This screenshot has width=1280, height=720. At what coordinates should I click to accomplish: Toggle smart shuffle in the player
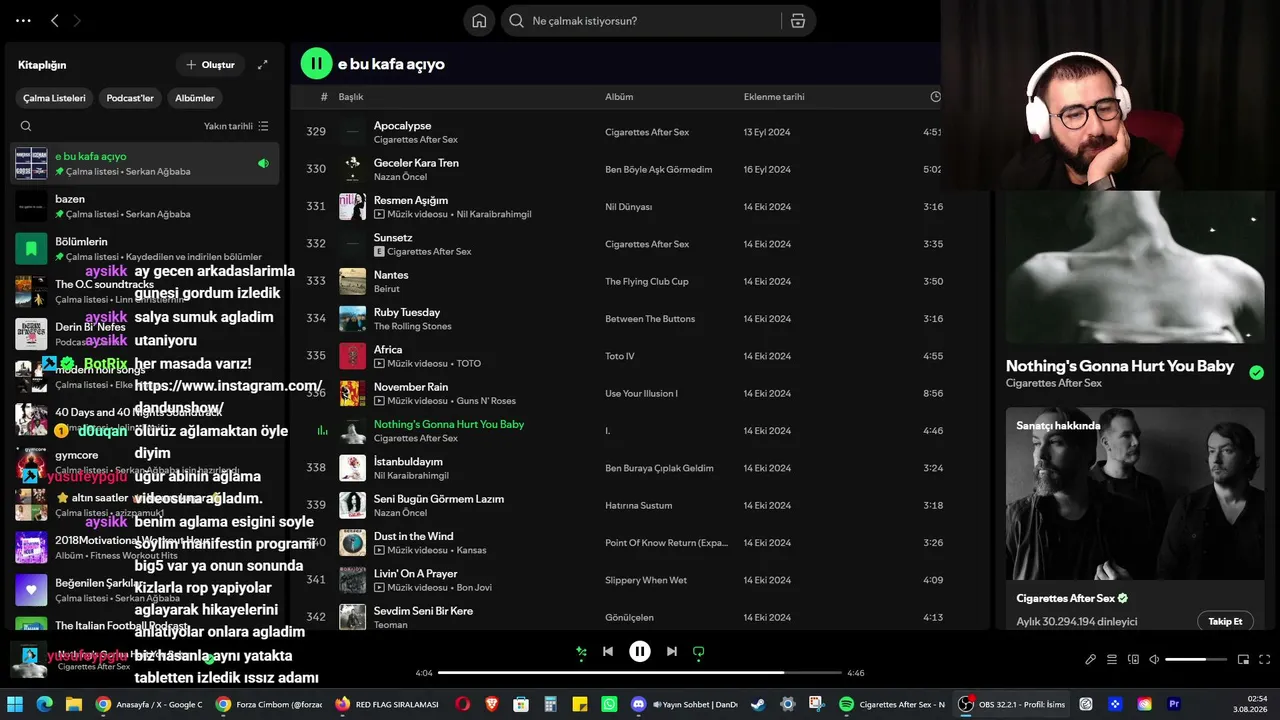[x=581, y=651]
